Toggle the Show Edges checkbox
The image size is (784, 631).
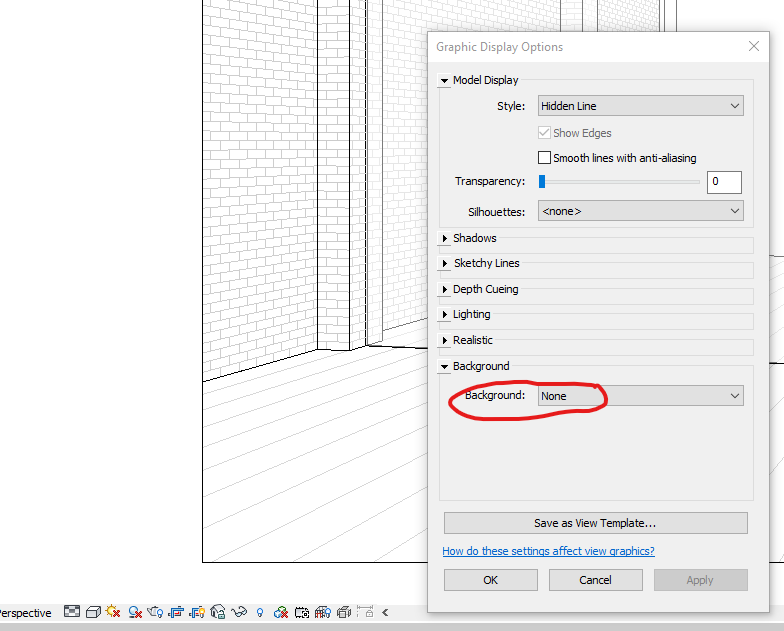coord(544,132)
